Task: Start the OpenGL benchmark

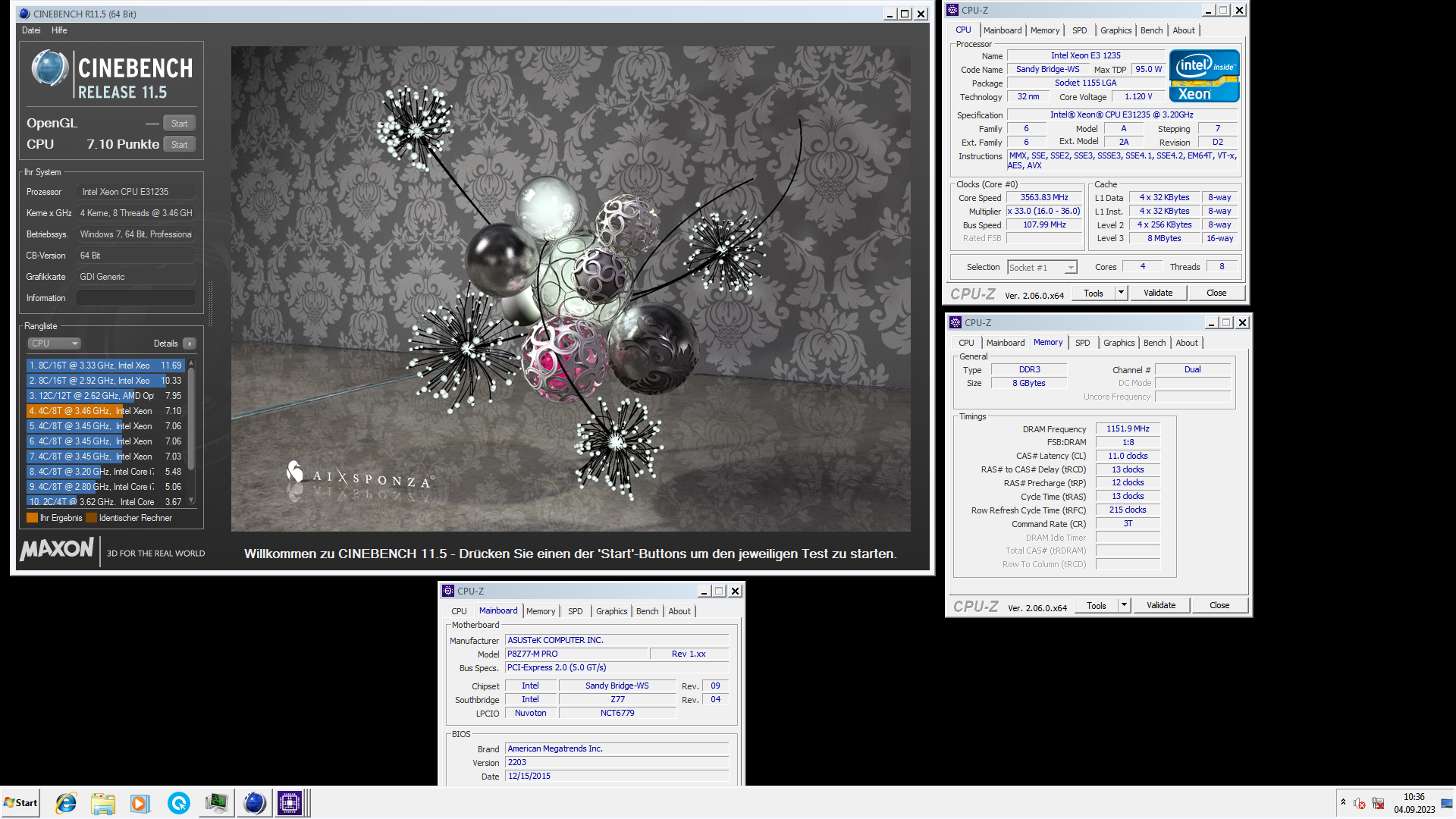Action: coord(179,124)
